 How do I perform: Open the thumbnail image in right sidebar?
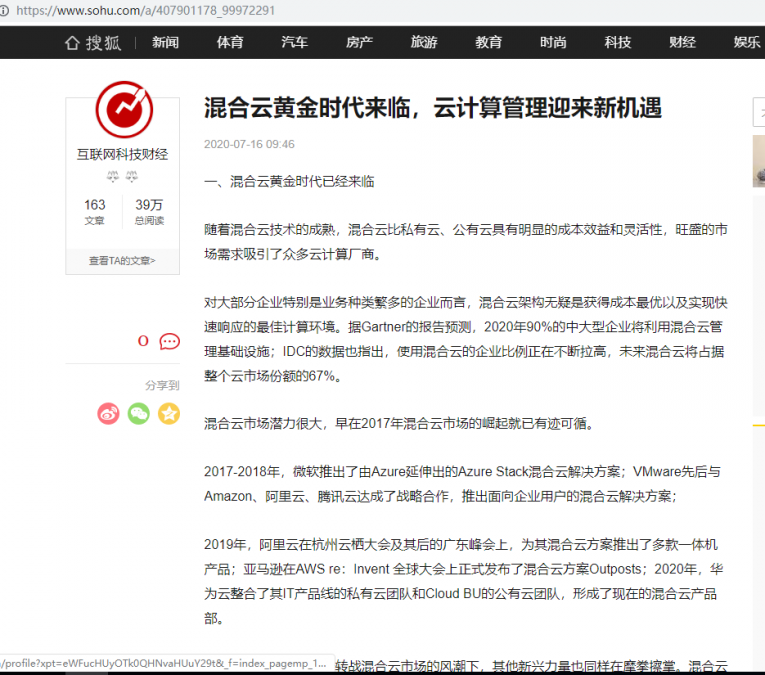[x=759, y=161]
